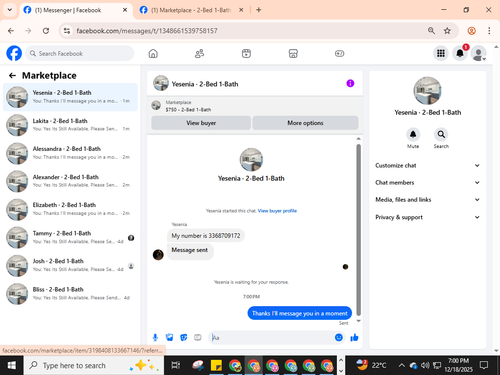Open the Notifications bell icon
The width and height of the screenshot is (500, 375).
pos(460,53)
